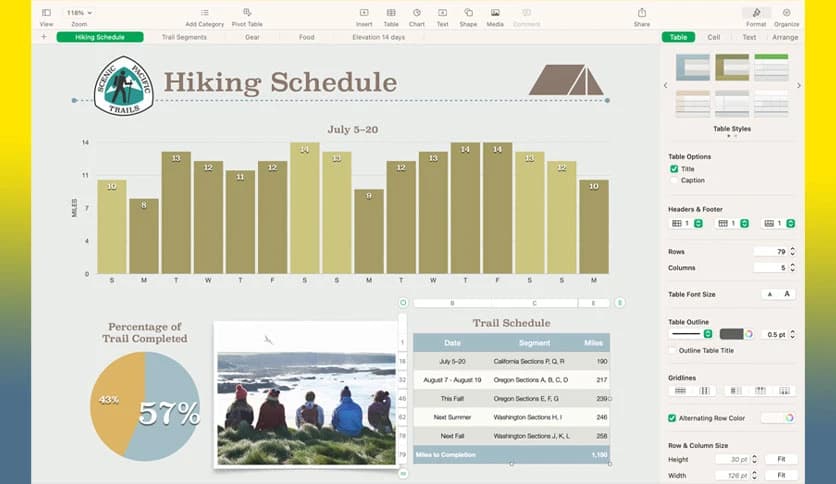Viewport: 836px width, 484px height.
Task: Click the header row gridlines button
Action: point(760,391)
